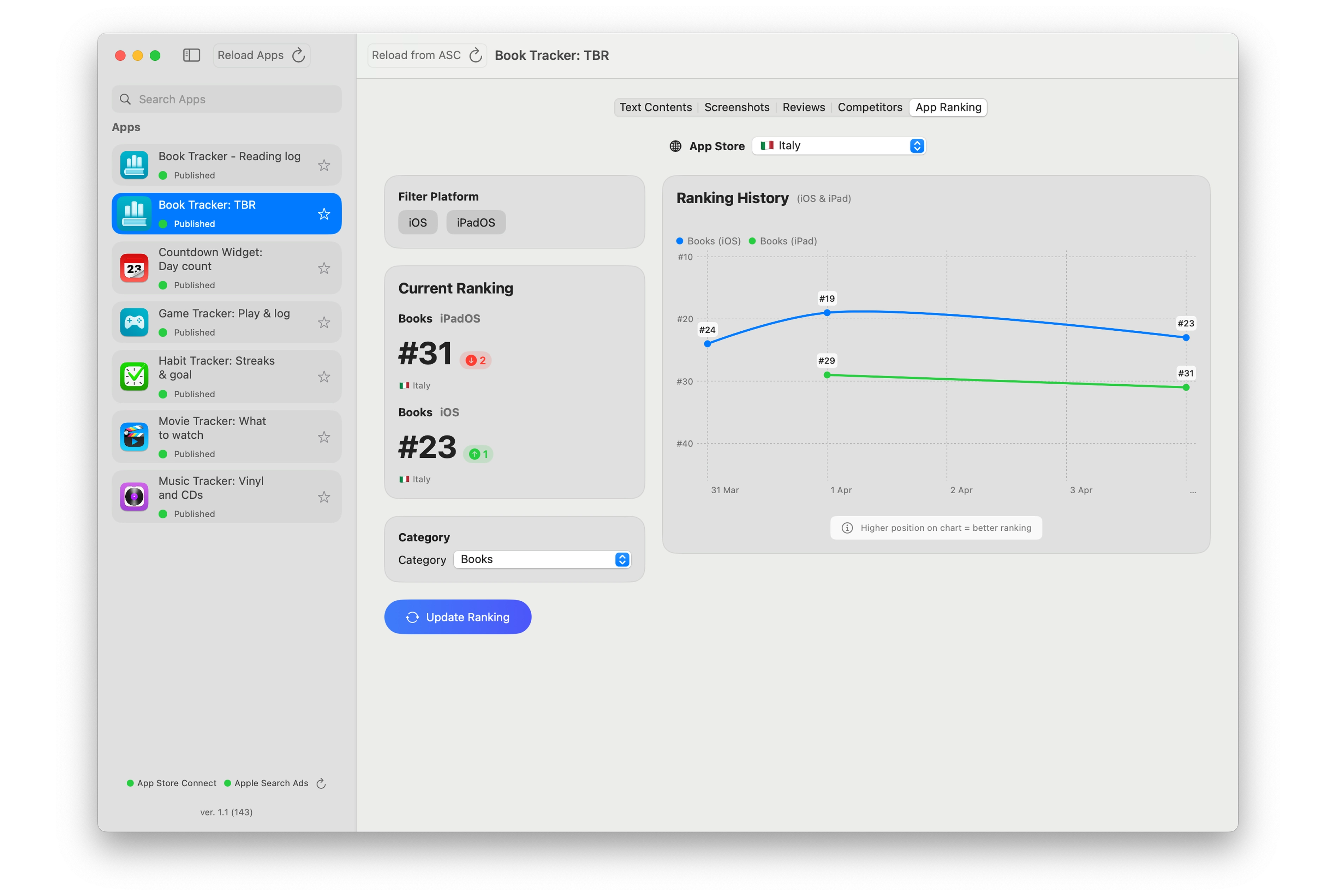
Task: Select the Movie Tracker clapperboard icon
Action: (135, 437)
